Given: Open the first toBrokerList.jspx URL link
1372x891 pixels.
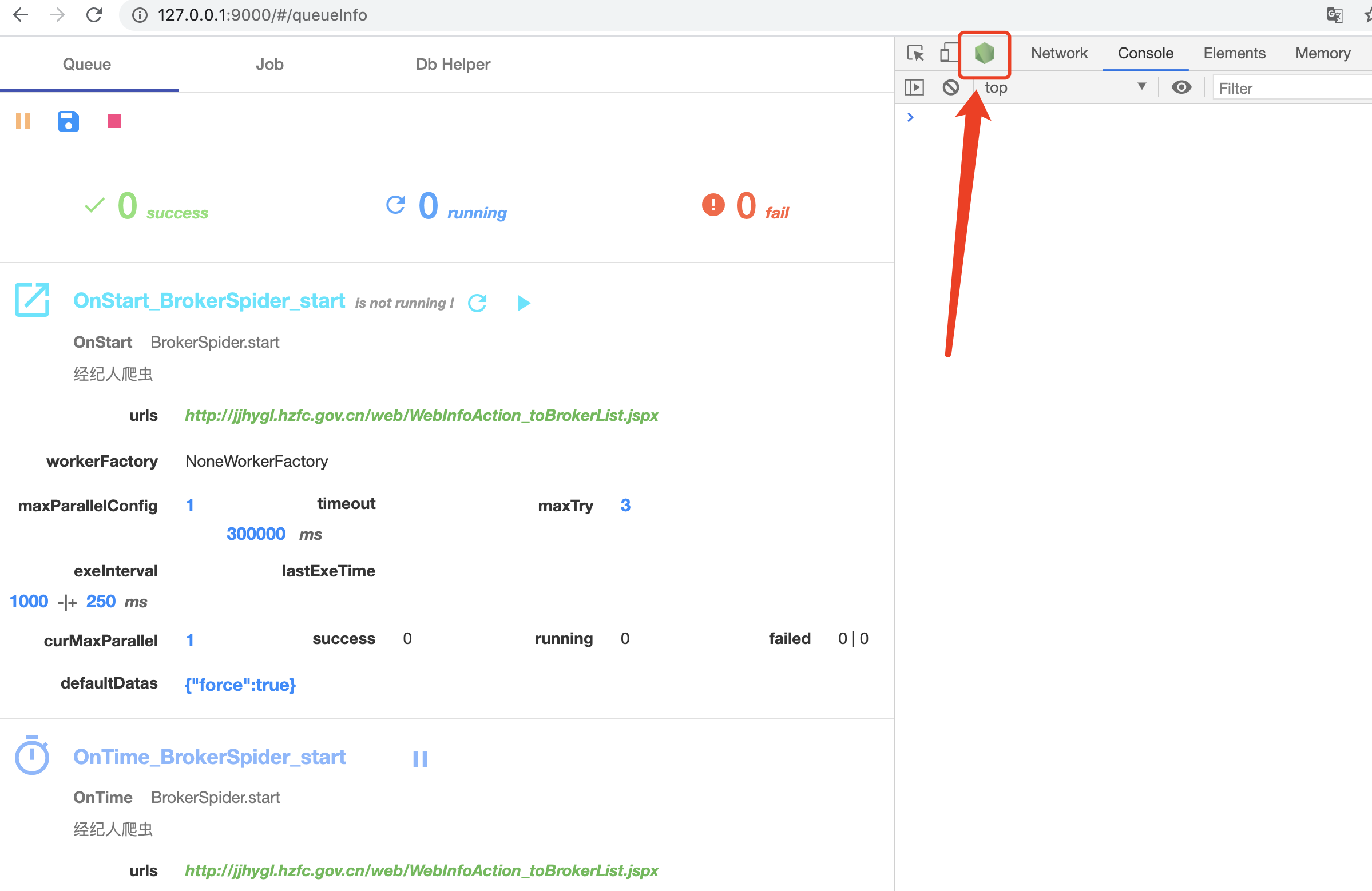Looking at the screenshot, I should (422, 416).
